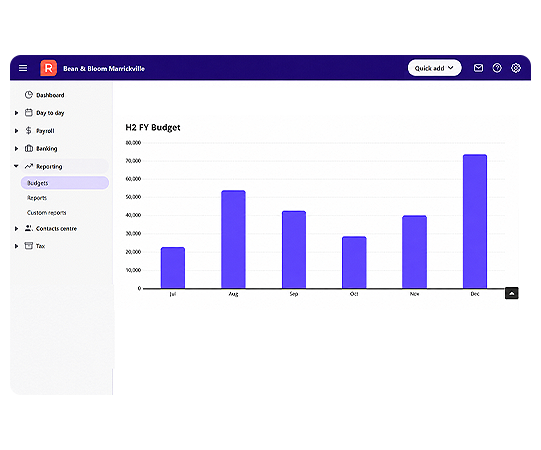Click the Reporting trend icon
The width and height of the screenshot is (541, 450).
click(29, 166)
